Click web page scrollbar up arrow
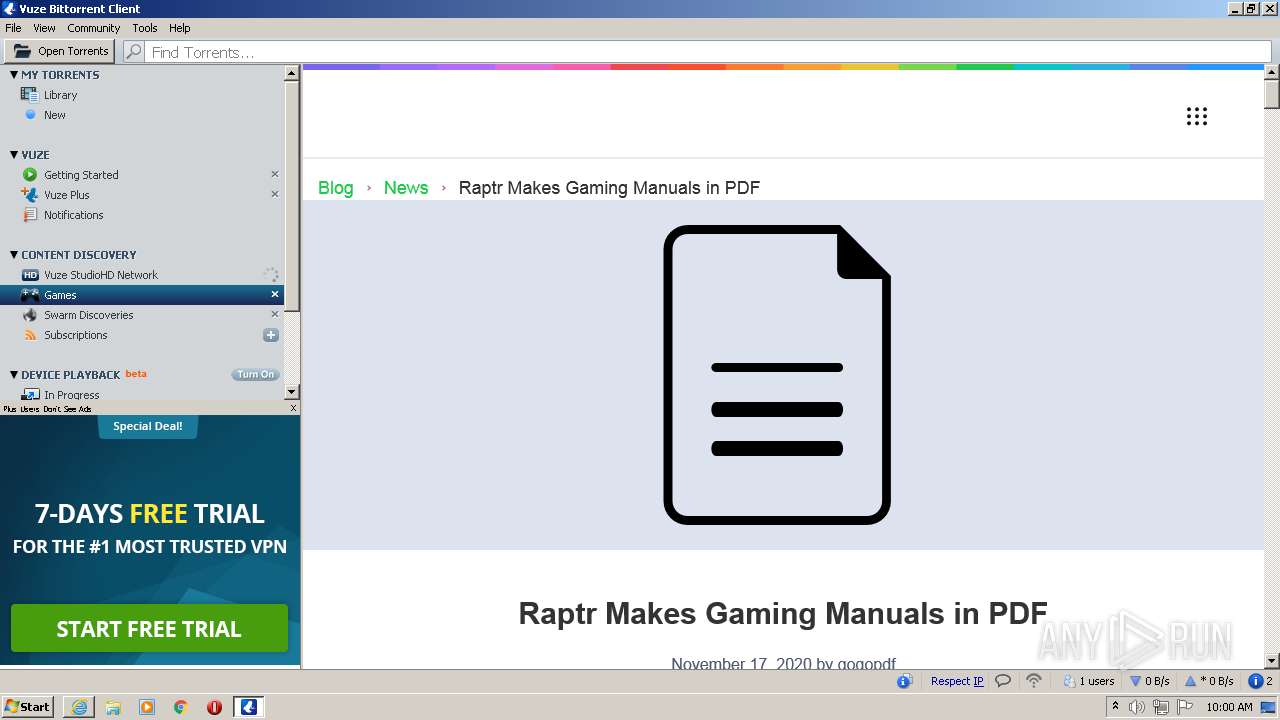 (1272, 72)
